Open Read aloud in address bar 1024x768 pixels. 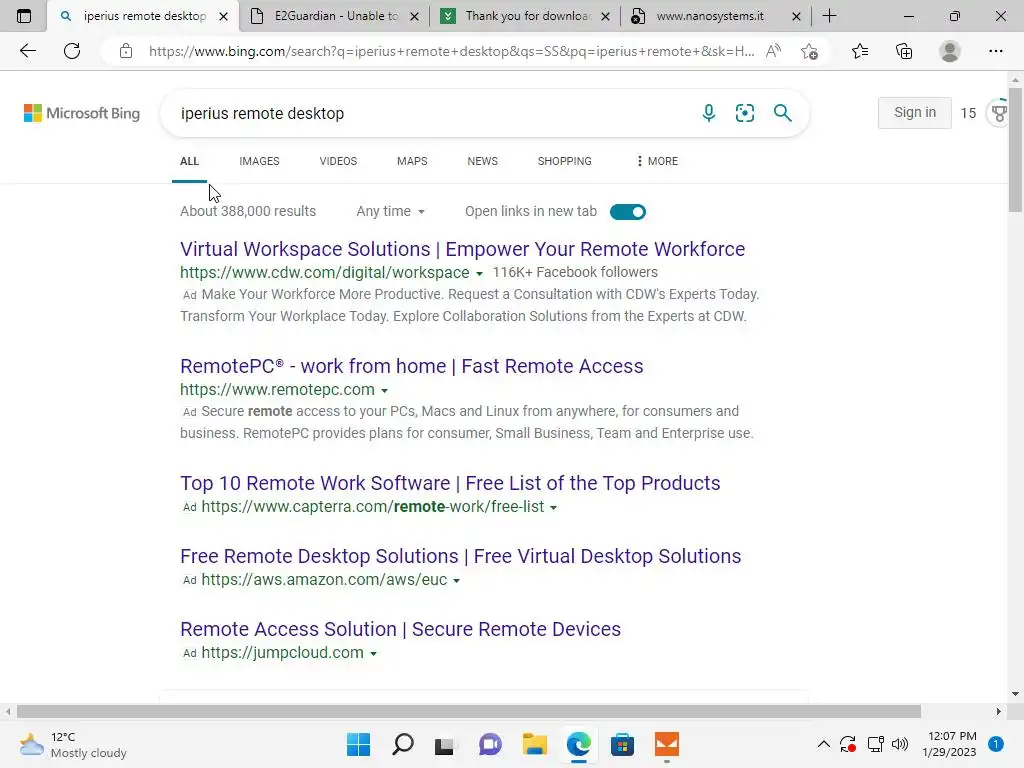pyautogui.click(x=773, y=51)
